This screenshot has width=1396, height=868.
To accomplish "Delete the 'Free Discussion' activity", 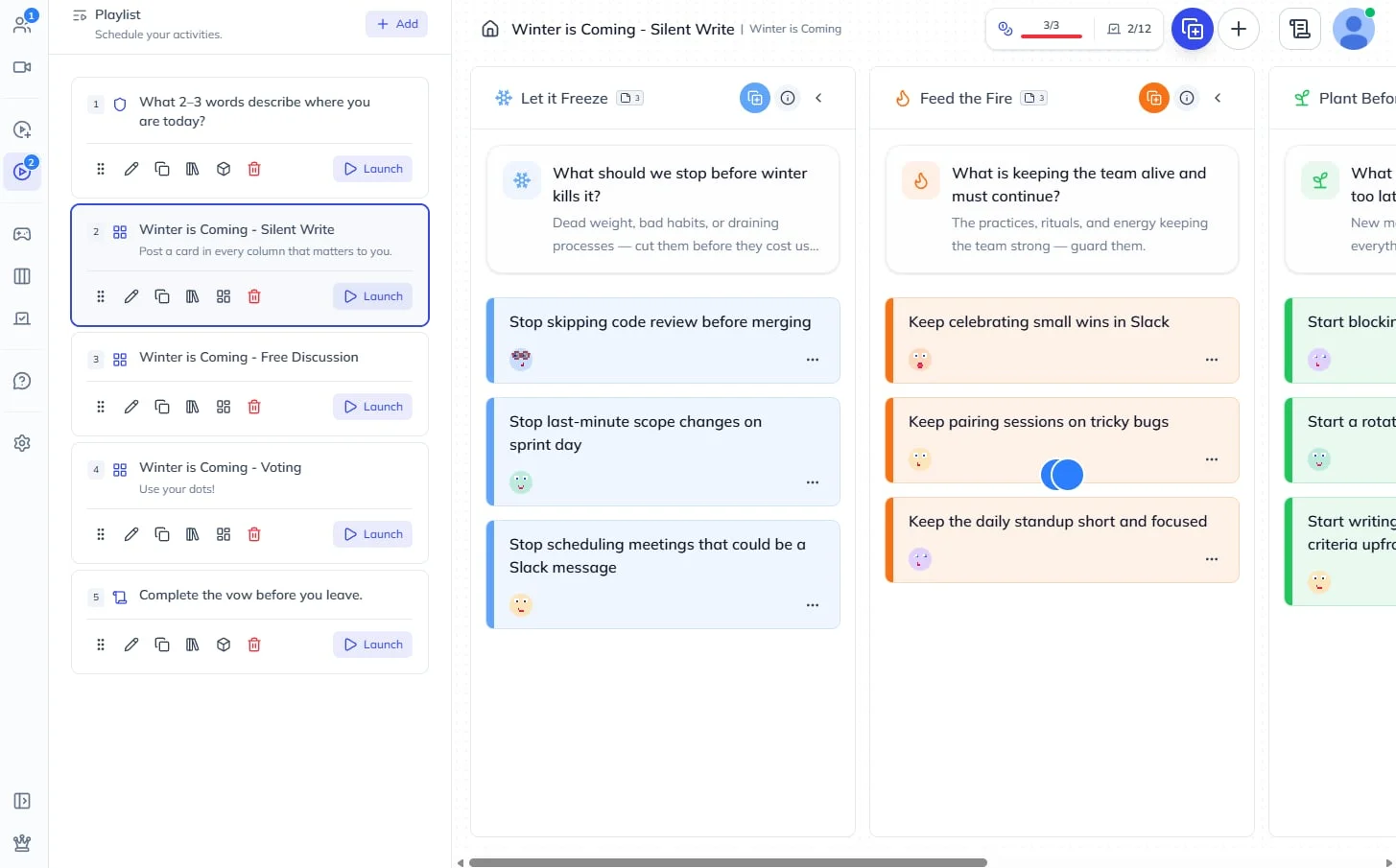I will 254,407.
